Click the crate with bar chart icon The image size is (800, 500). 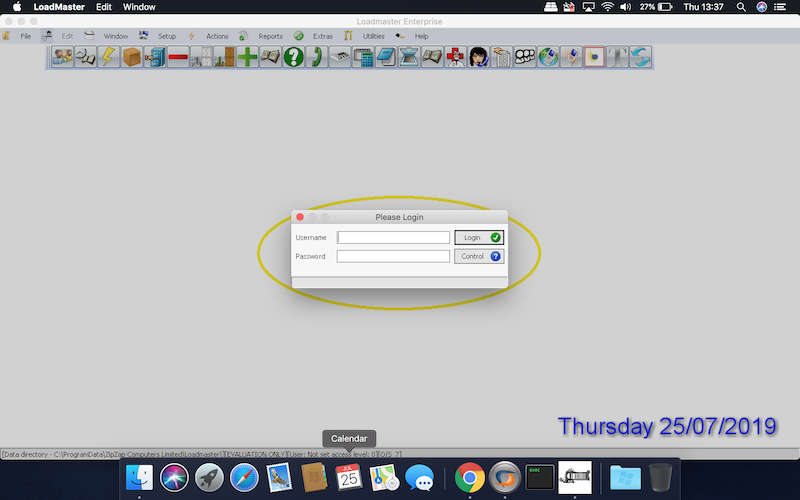pyautogui.click(x=224, y=57)
